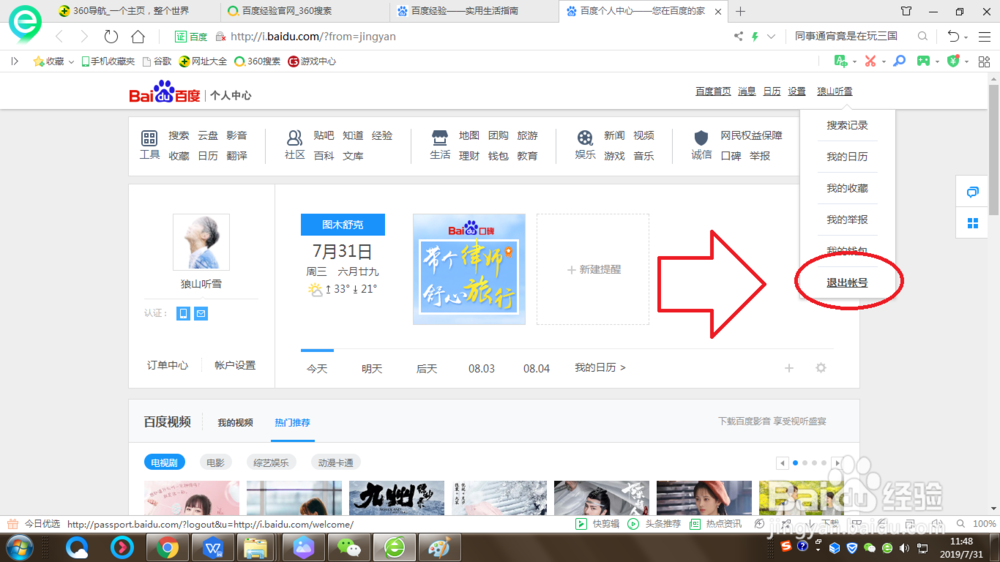Open Chrome from the taskbar

pyautogui.click(x=167, y=547)
